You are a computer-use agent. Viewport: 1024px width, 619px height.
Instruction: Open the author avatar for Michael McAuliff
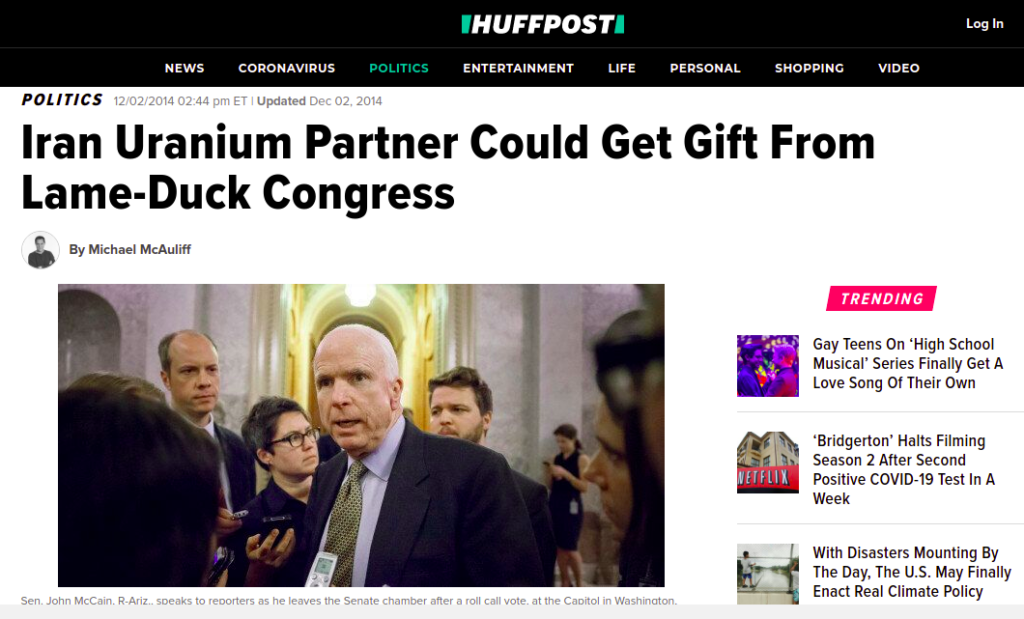coord(40,250)
